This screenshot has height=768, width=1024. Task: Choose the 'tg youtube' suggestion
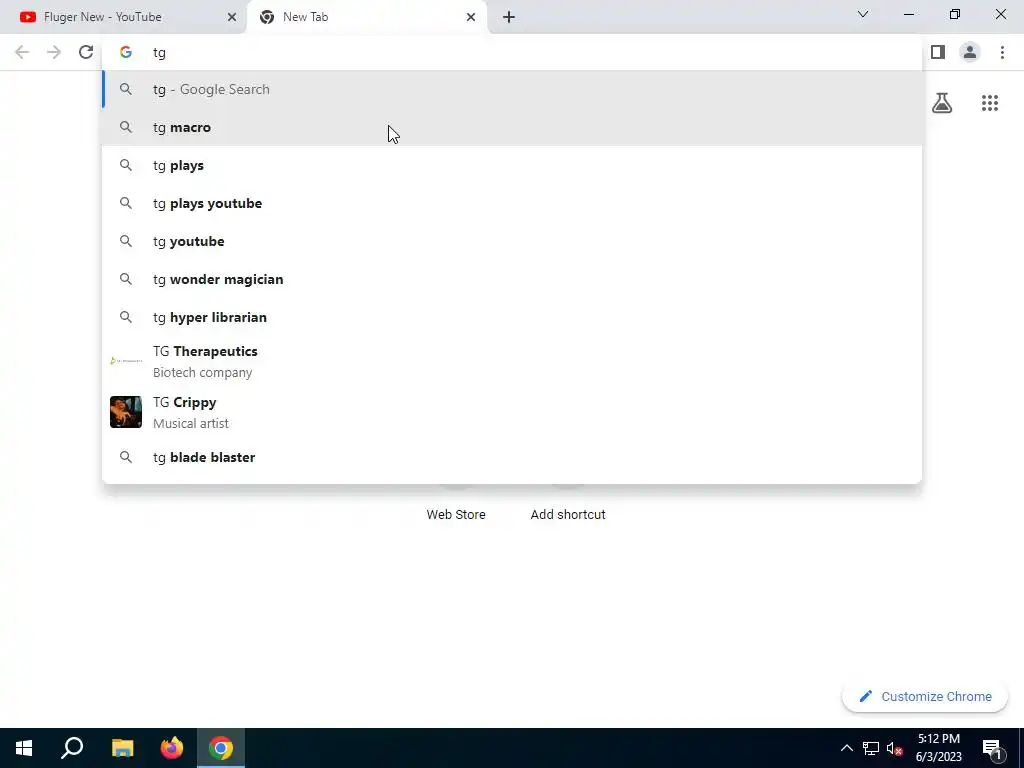(x=512, y=241)
